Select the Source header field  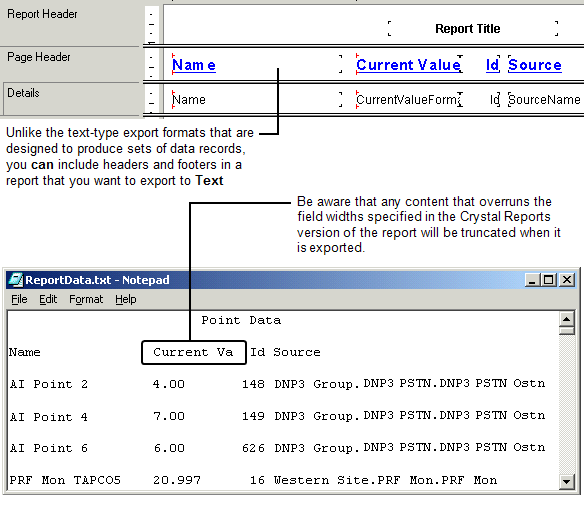(535, 64)
